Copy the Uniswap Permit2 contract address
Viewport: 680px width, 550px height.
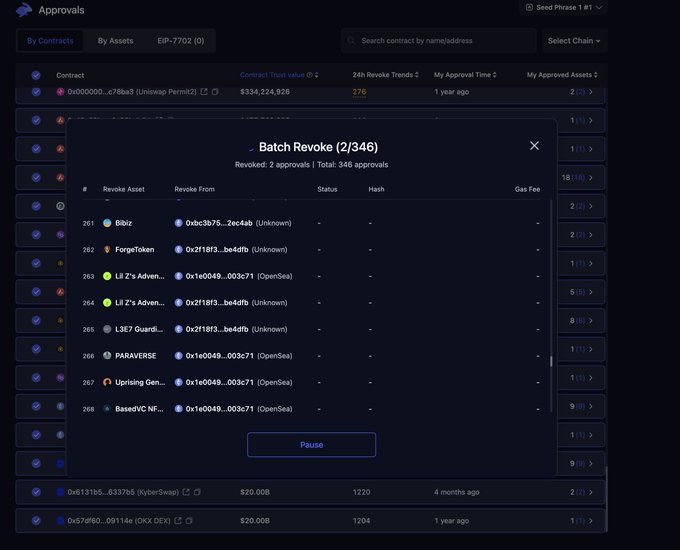pyautogui.click(x=215, y=92)
